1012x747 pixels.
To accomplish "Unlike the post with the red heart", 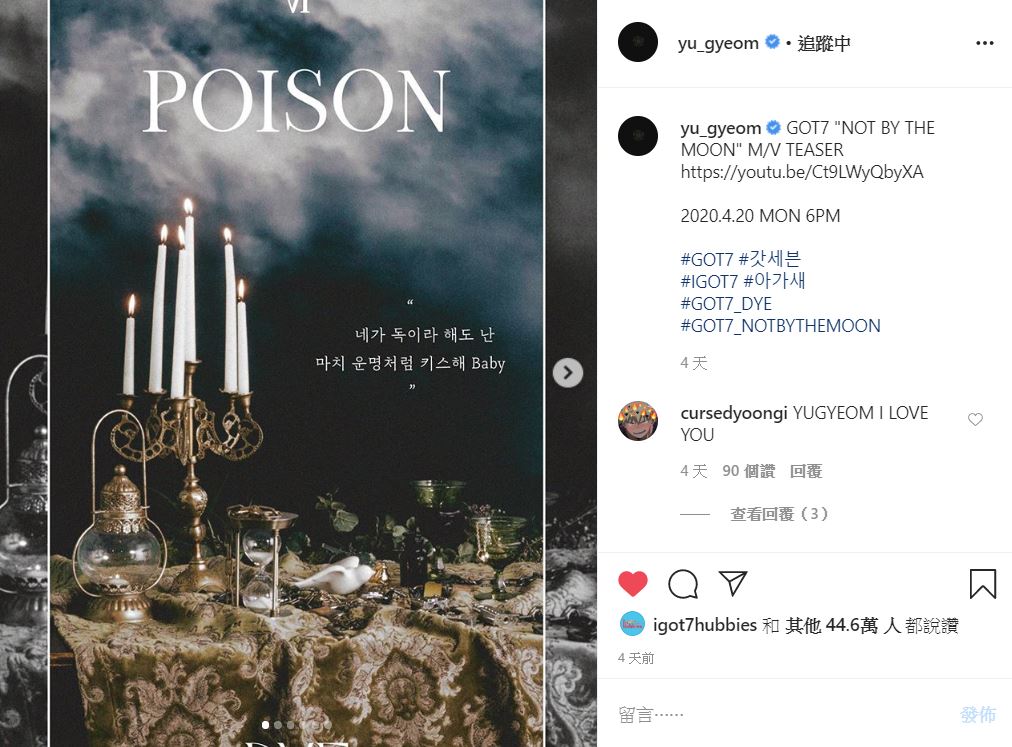I will tap(632, 584).
